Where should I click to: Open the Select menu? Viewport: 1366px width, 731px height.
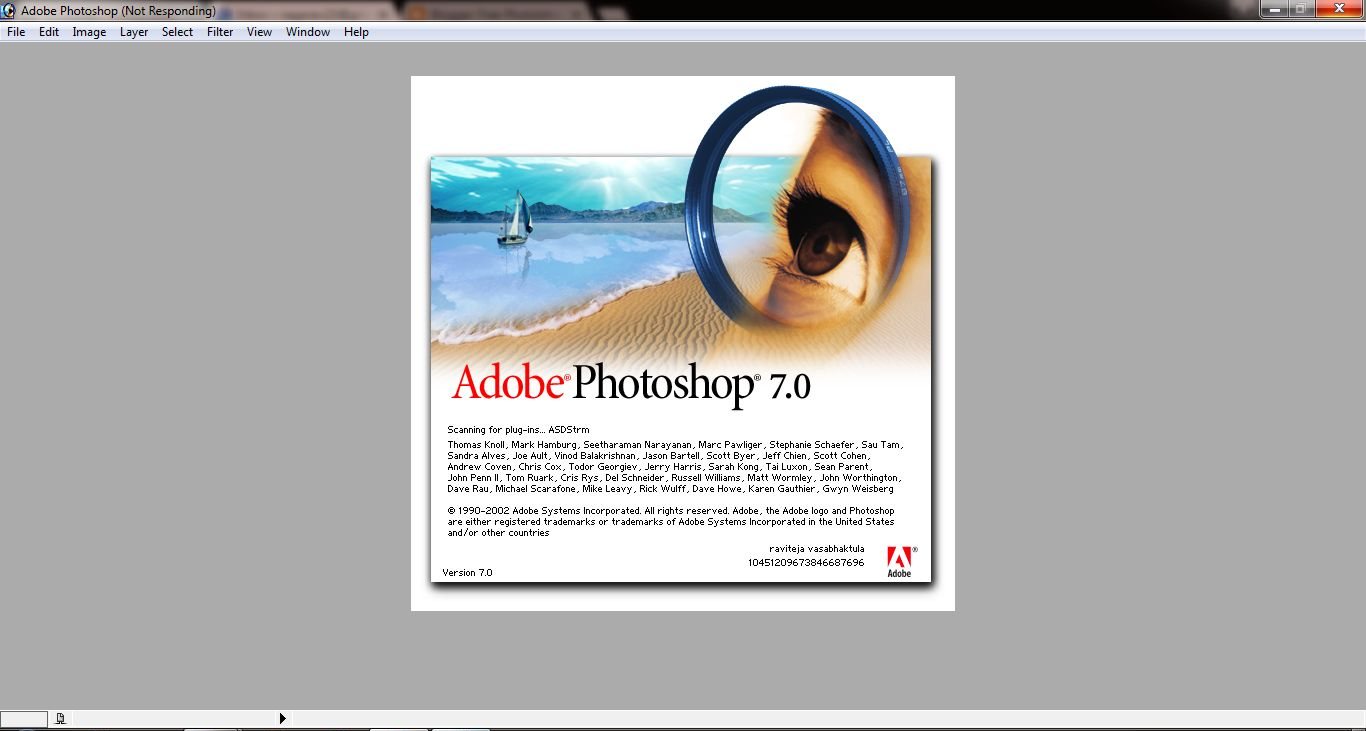178,32
